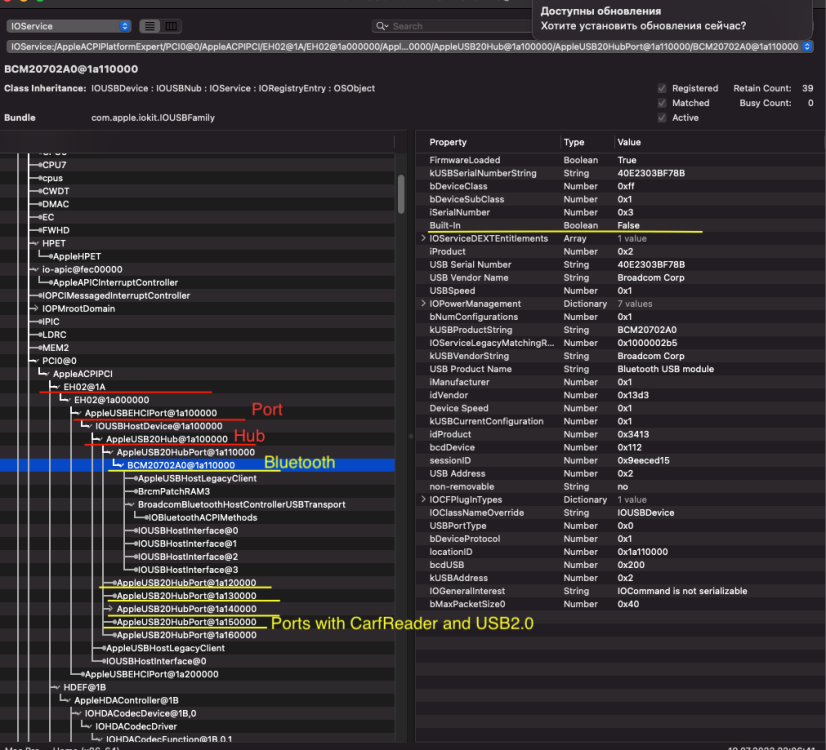
Task: Select the BCM20702A0@1a110000 tree row
Action: pyautogui.click(x=197, y=465)
